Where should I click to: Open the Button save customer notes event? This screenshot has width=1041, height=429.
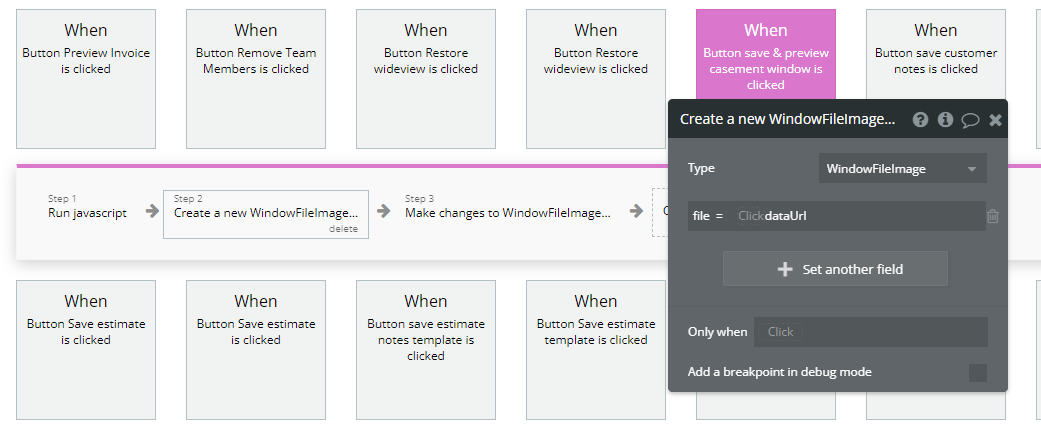936,79
